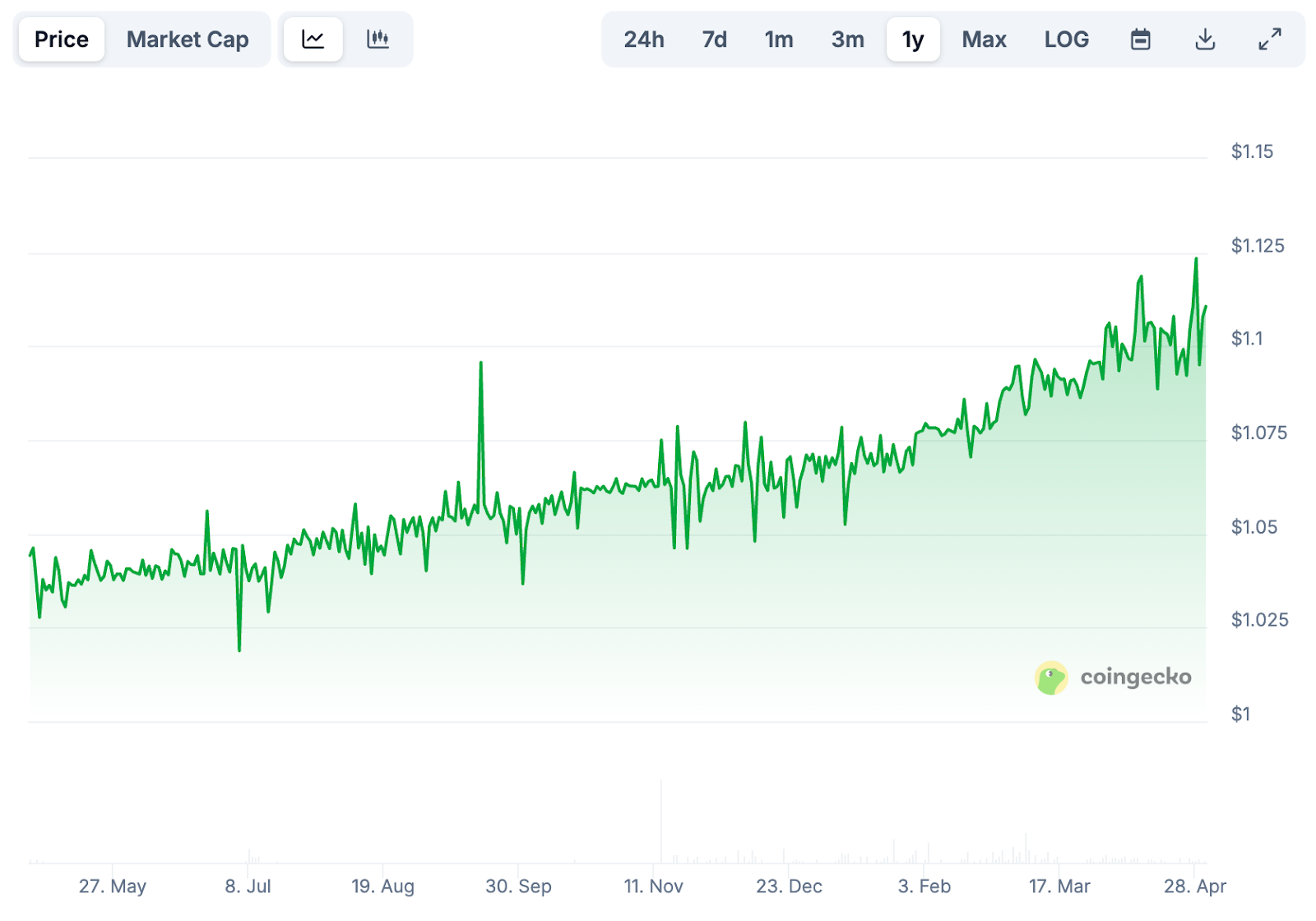The image size is (1316, 921).
Task: Show the Max time range
Action: (984, 39)
